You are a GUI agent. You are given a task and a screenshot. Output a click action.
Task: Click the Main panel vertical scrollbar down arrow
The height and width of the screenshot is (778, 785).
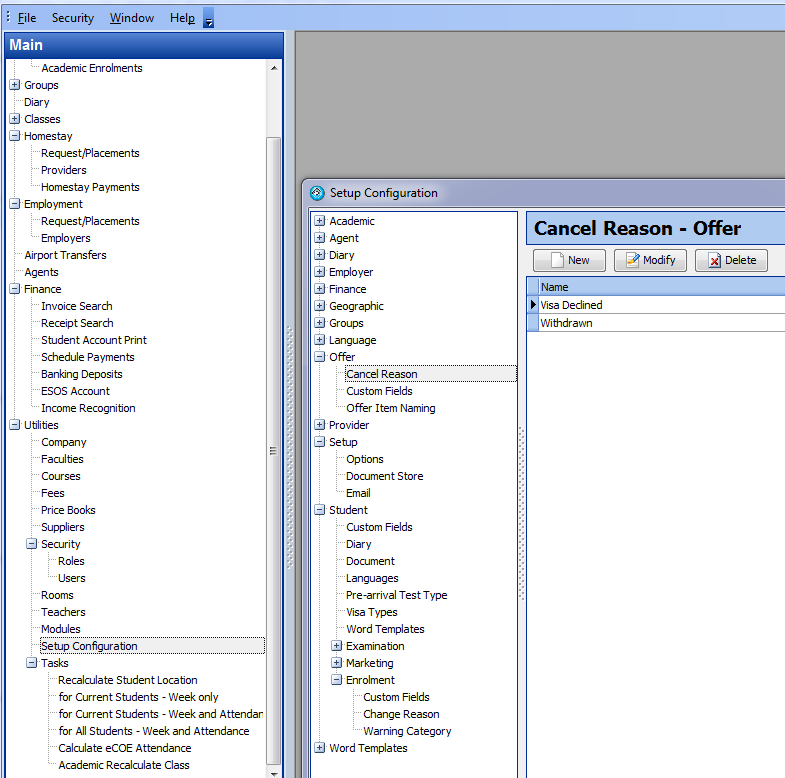coord(275,771)
